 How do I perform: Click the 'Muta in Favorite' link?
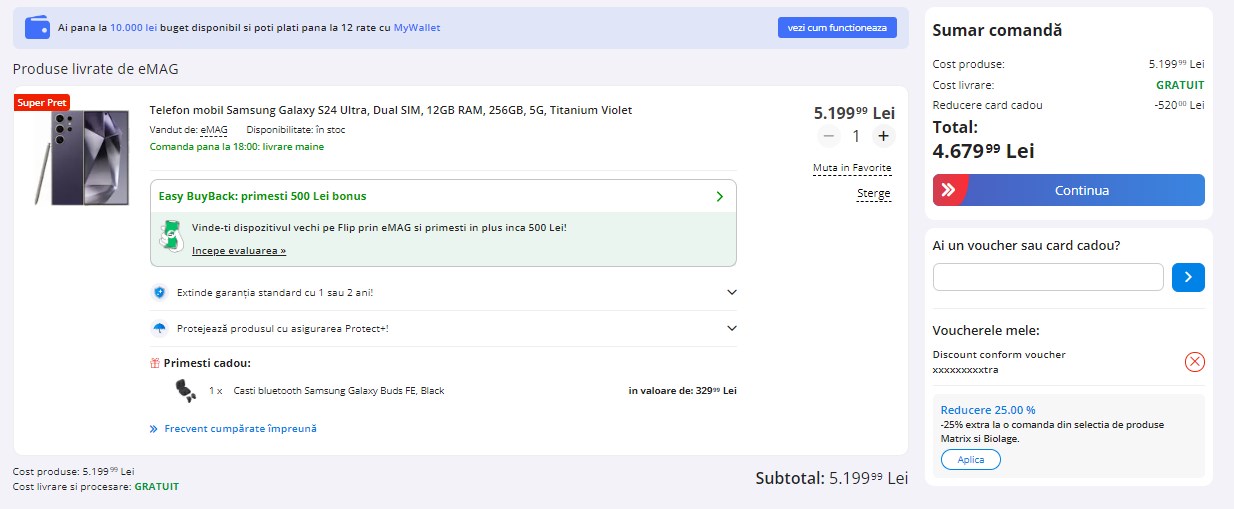(x=852, y=168)
